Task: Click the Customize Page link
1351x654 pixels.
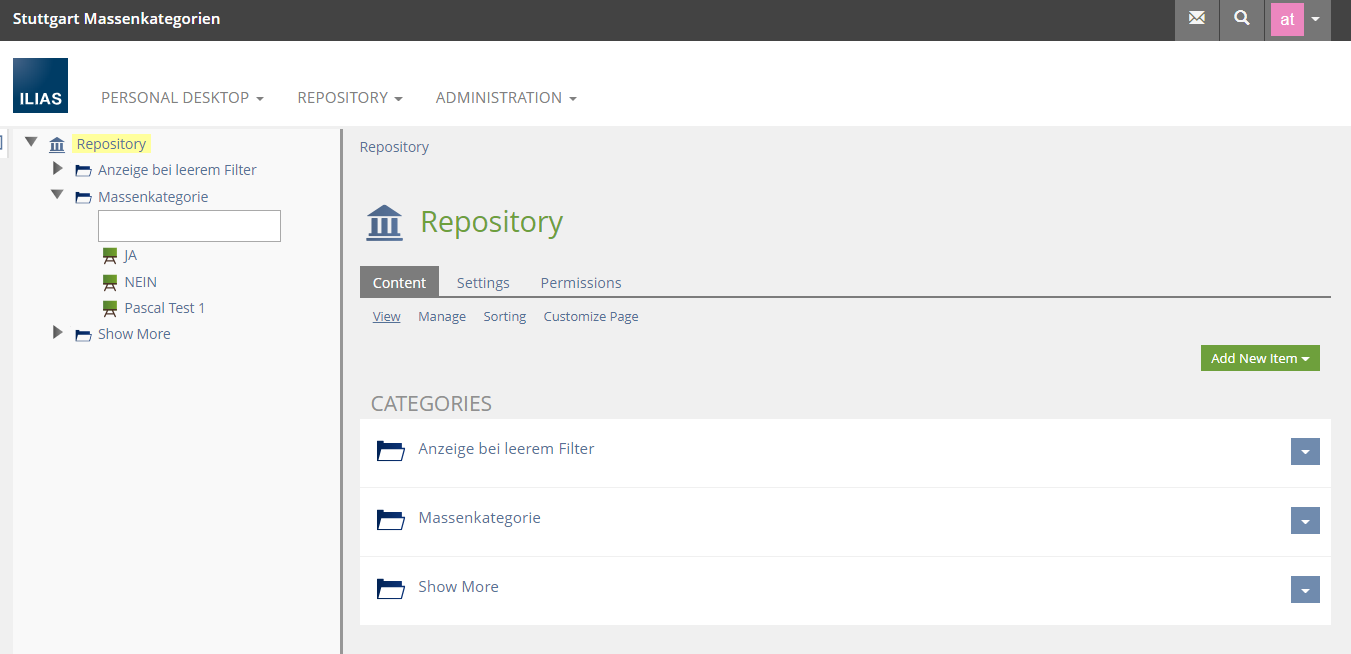Action: point(590,317)
